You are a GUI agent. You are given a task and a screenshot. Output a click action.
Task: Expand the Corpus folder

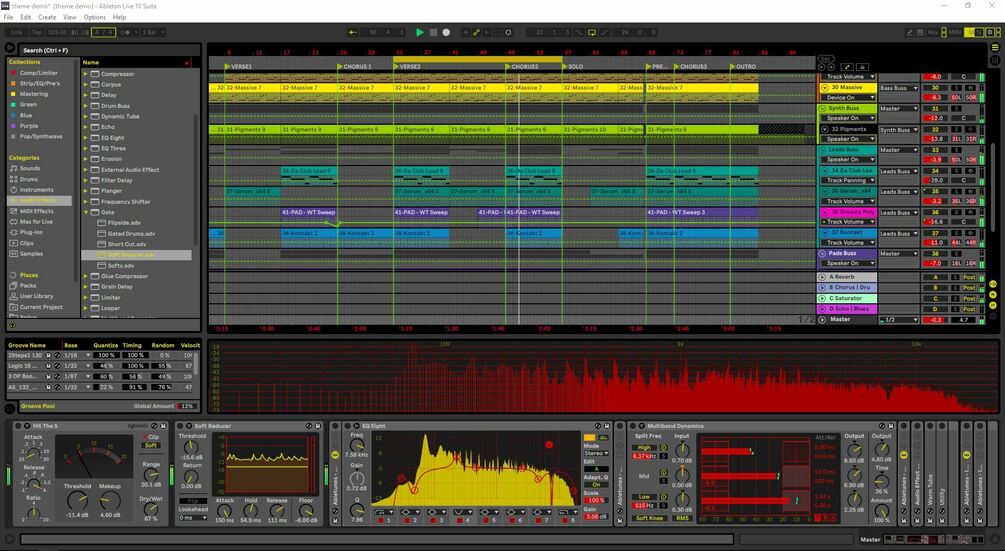(85, 85)
